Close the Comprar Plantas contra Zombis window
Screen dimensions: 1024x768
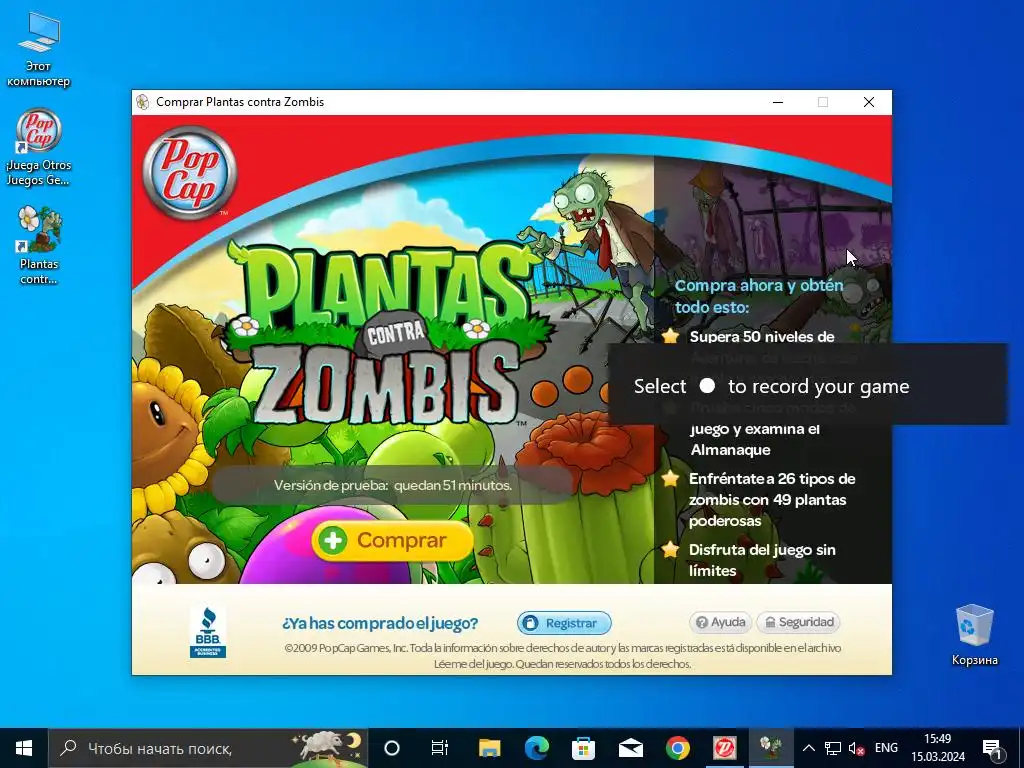869,102
